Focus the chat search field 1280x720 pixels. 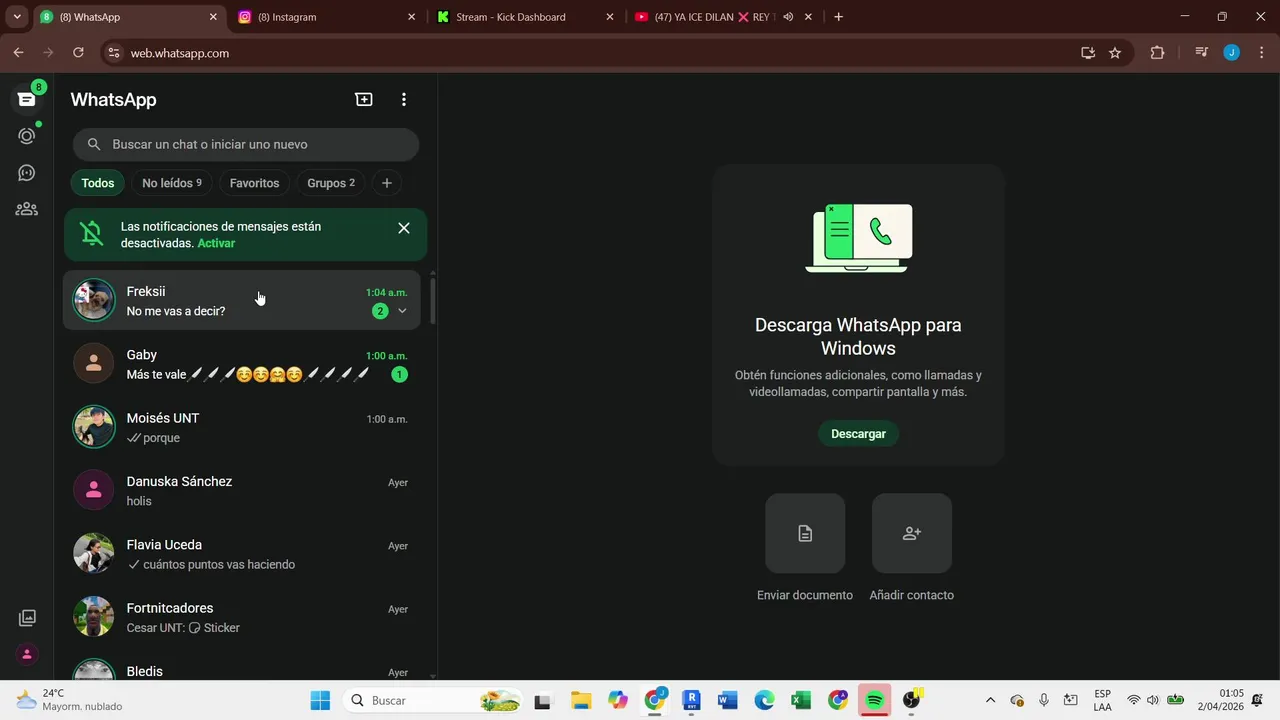pos(246,144)
